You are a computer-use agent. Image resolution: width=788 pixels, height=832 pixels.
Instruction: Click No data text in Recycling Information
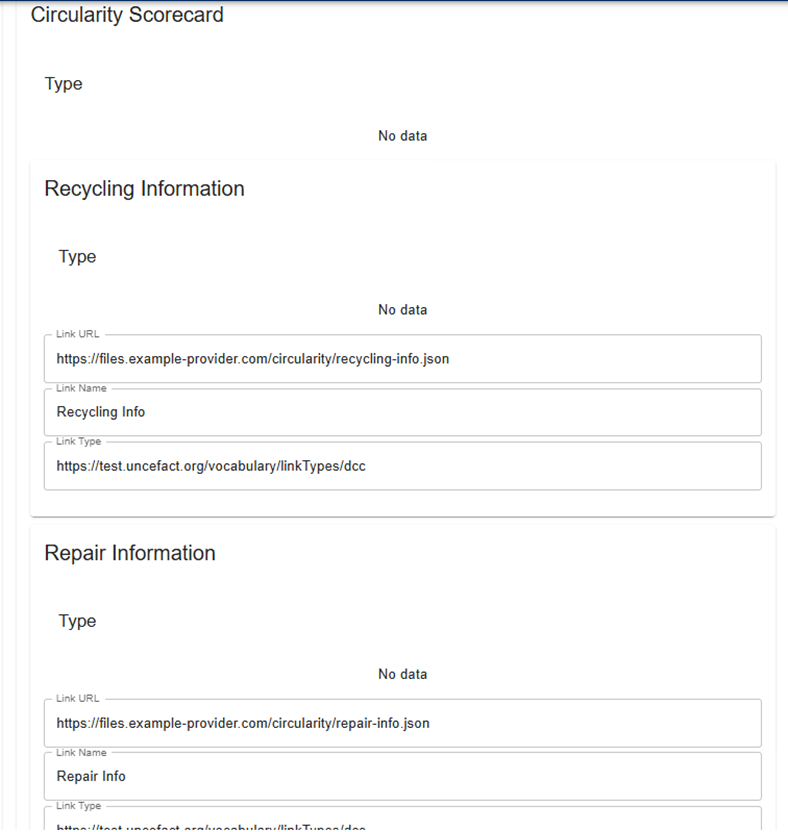(402, 310)
